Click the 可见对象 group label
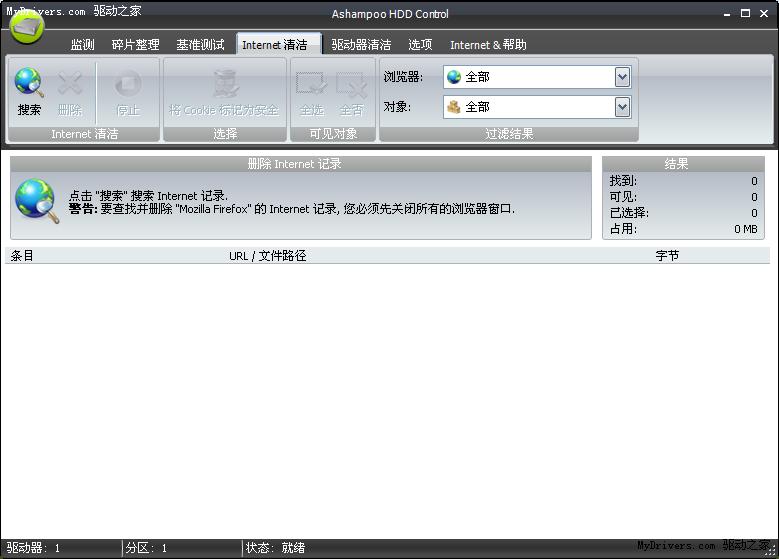The height and width of the screenshot is (559, 779). coord(333,134)
